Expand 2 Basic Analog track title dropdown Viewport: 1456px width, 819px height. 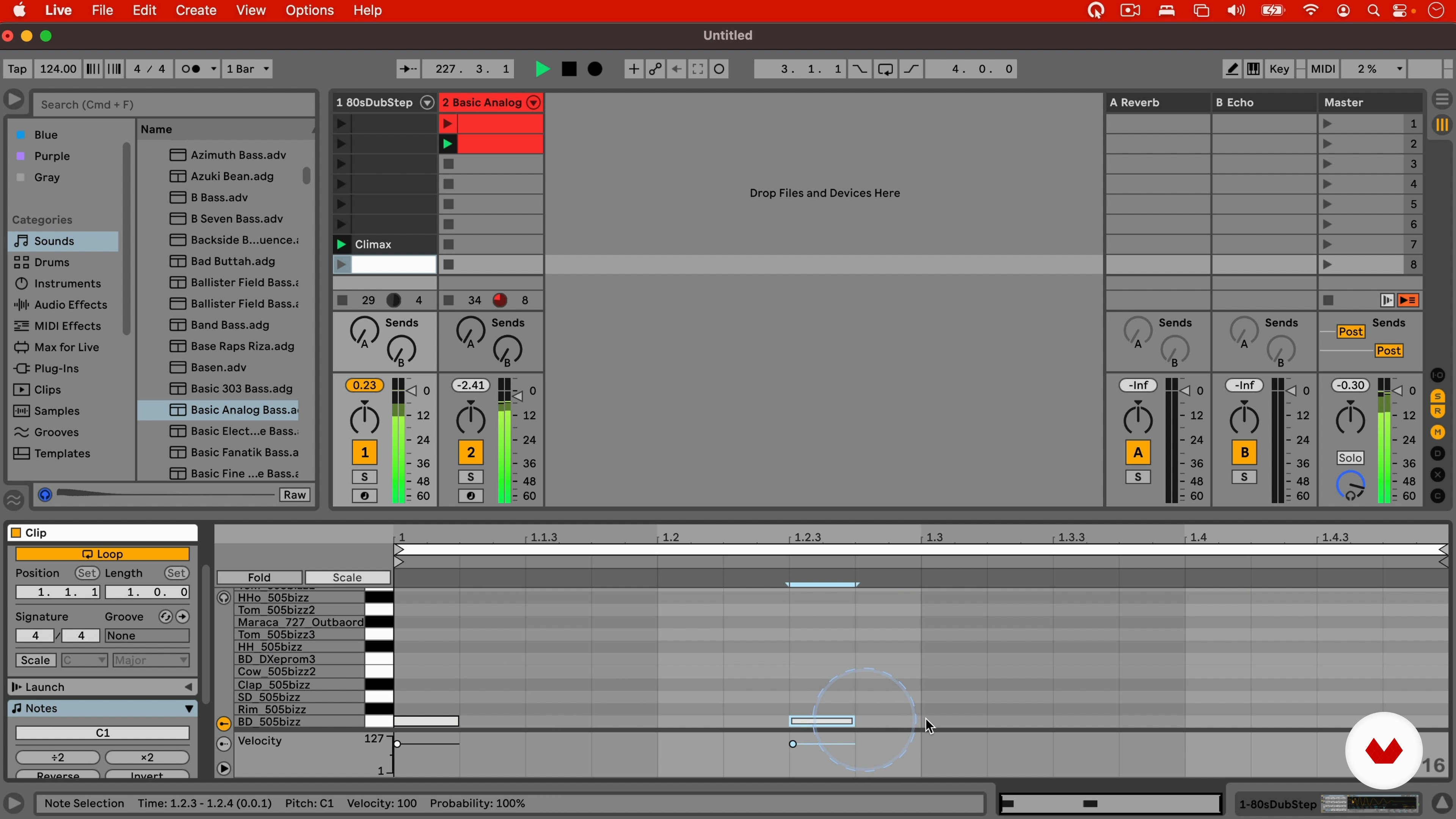533,103
